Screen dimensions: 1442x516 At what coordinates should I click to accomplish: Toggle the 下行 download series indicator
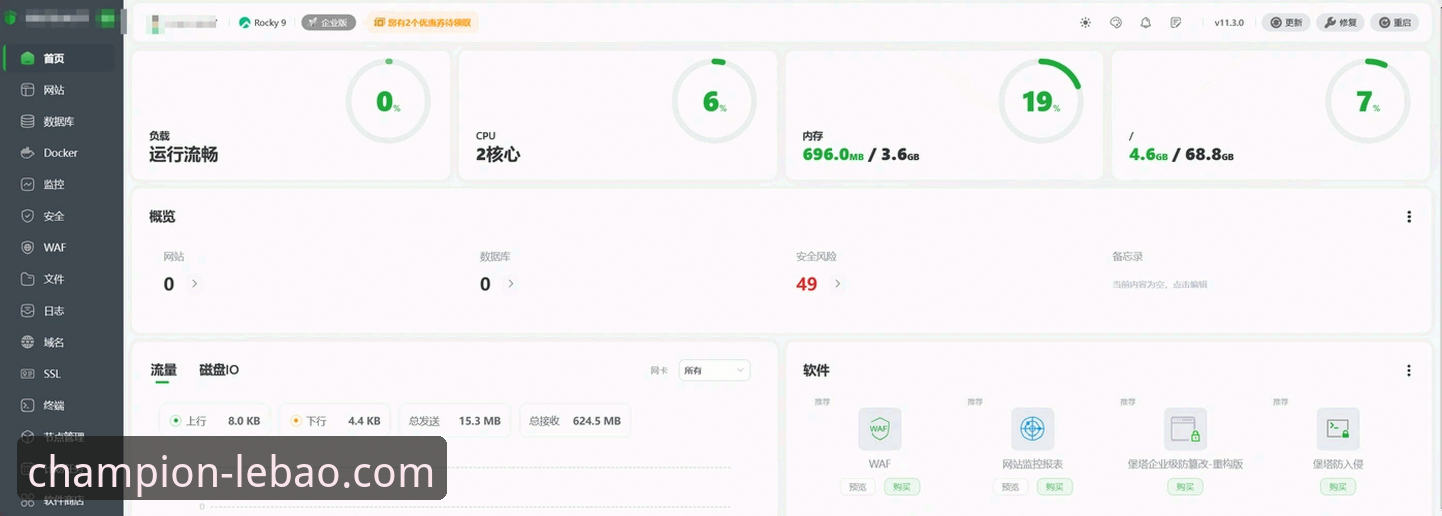[x=296, y=421]
